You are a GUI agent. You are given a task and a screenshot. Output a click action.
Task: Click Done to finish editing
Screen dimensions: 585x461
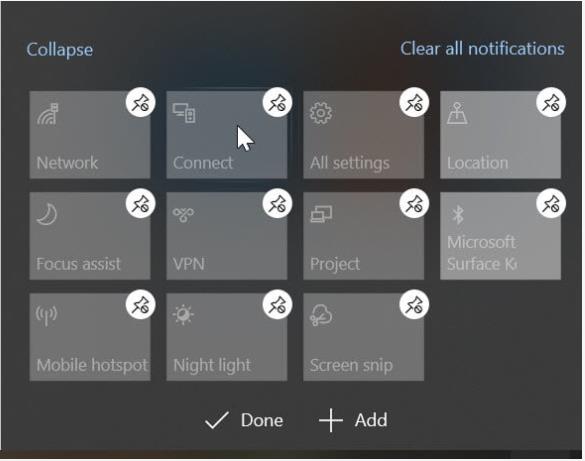[244, 420]
